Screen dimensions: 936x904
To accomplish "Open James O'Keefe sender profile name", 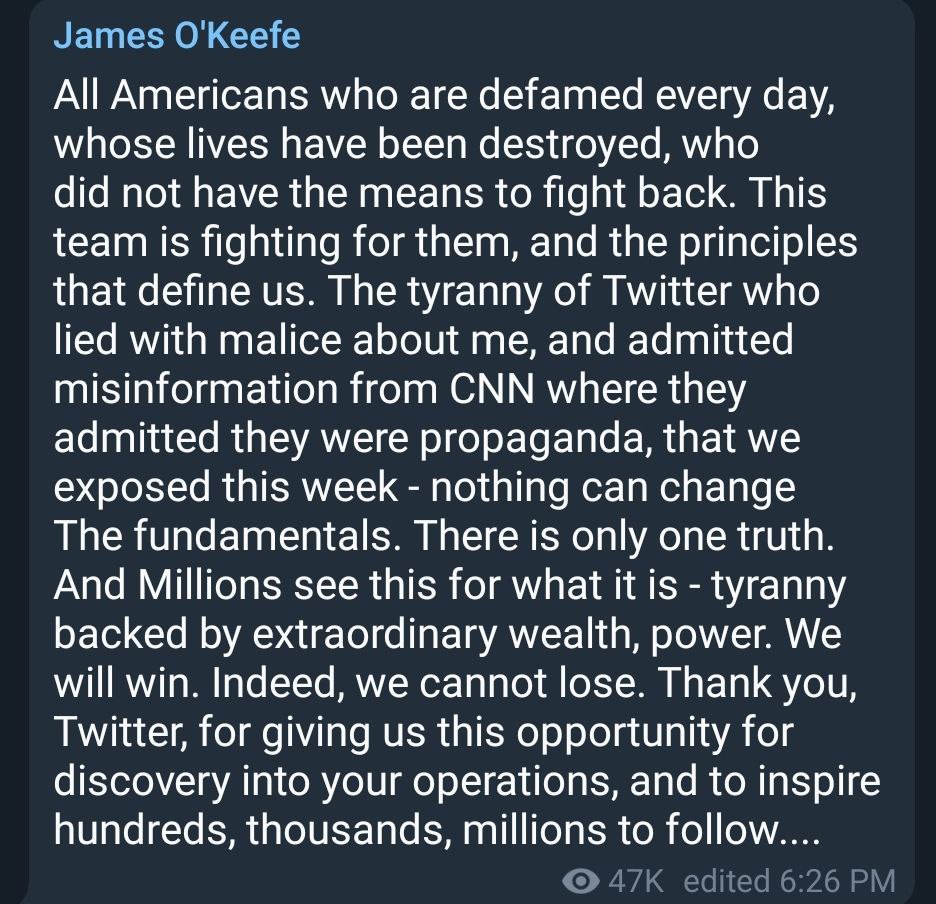I will (177, 36).
